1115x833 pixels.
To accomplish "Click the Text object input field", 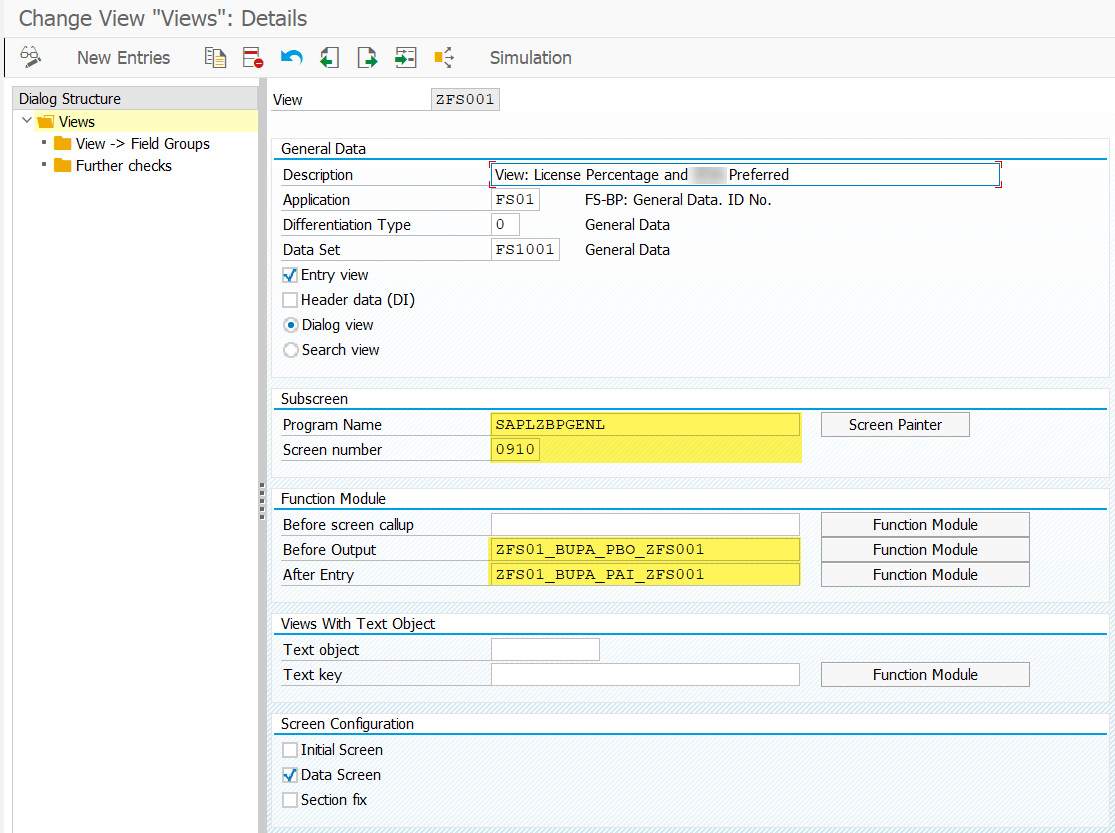I will click(x=545, y=649).
